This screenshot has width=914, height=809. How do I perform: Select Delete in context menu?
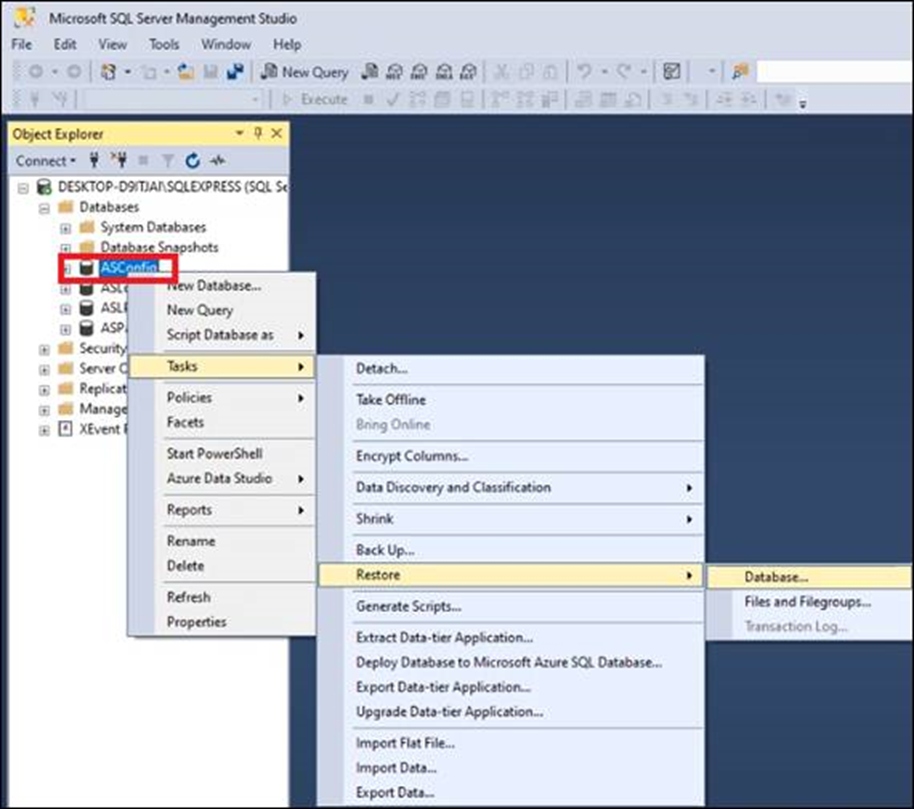[222, 566]
